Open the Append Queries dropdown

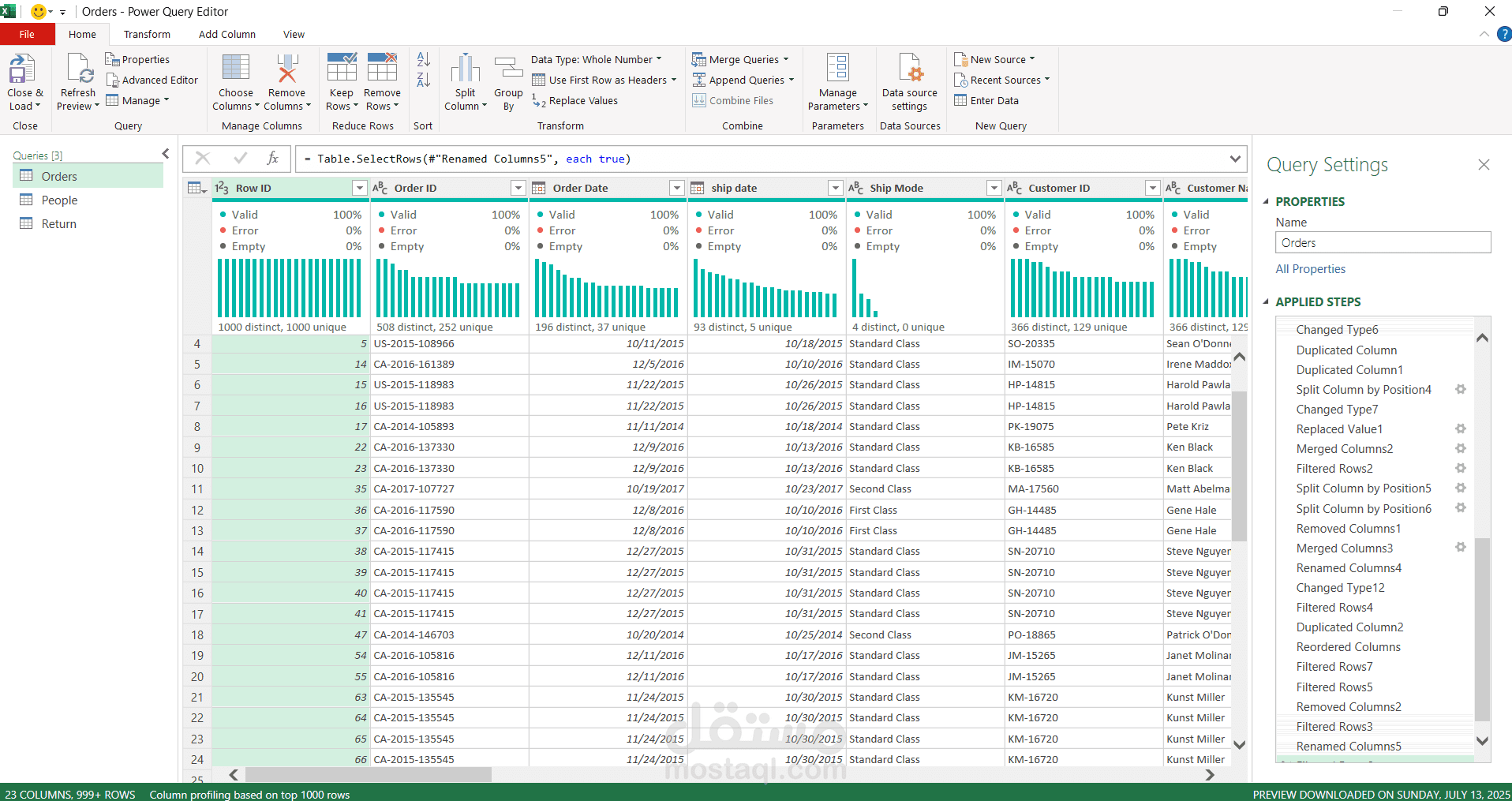click(743, 80)
